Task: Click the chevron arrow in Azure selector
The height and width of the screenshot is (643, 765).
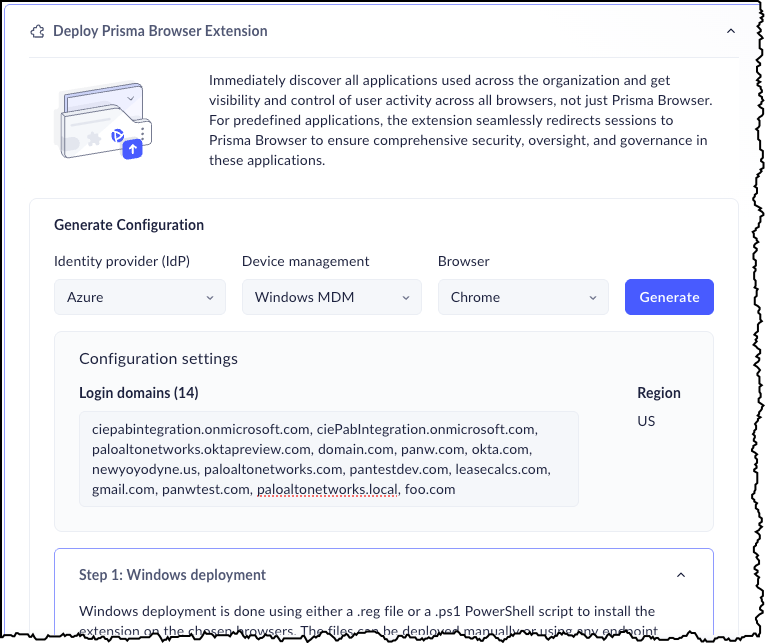Action: click(x=209, y=298)
